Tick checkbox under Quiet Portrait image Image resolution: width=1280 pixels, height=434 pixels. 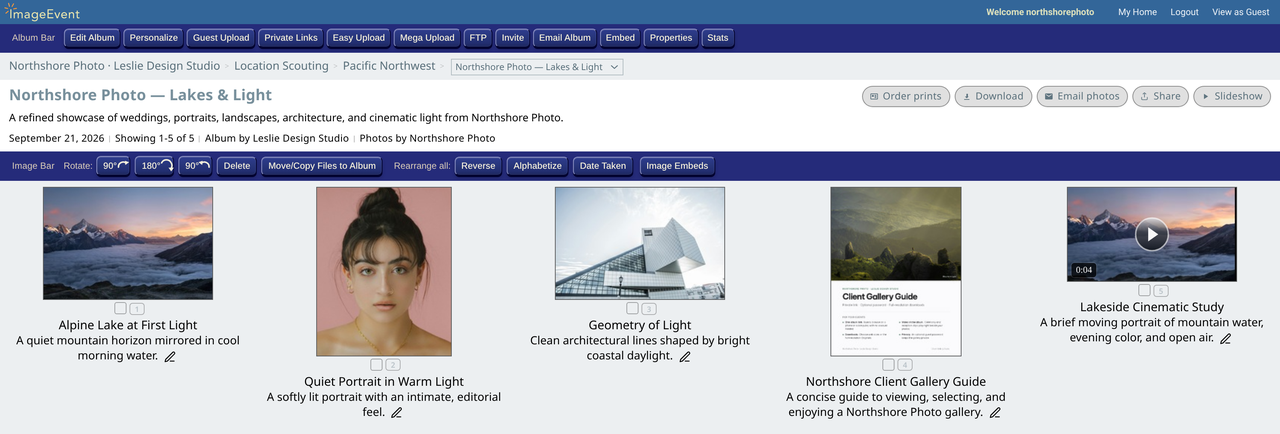(377, 364)
